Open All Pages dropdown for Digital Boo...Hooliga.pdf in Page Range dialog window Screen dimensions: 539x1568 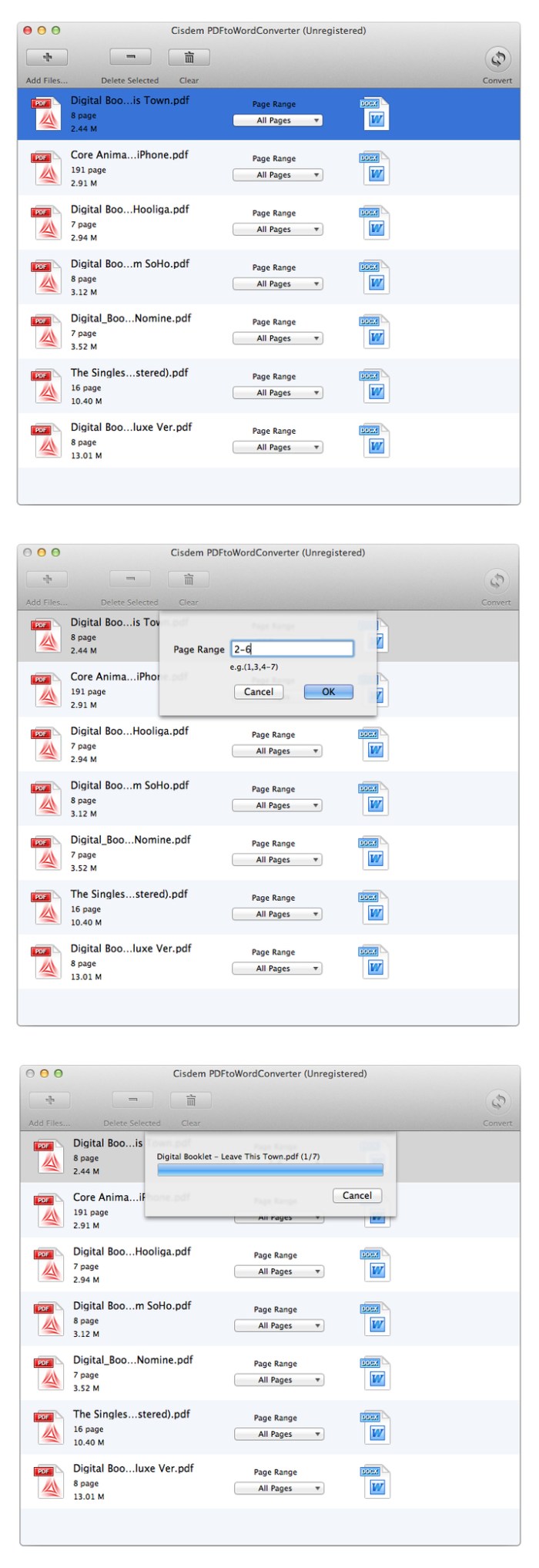pyautogui.click(x=277, y=751)
